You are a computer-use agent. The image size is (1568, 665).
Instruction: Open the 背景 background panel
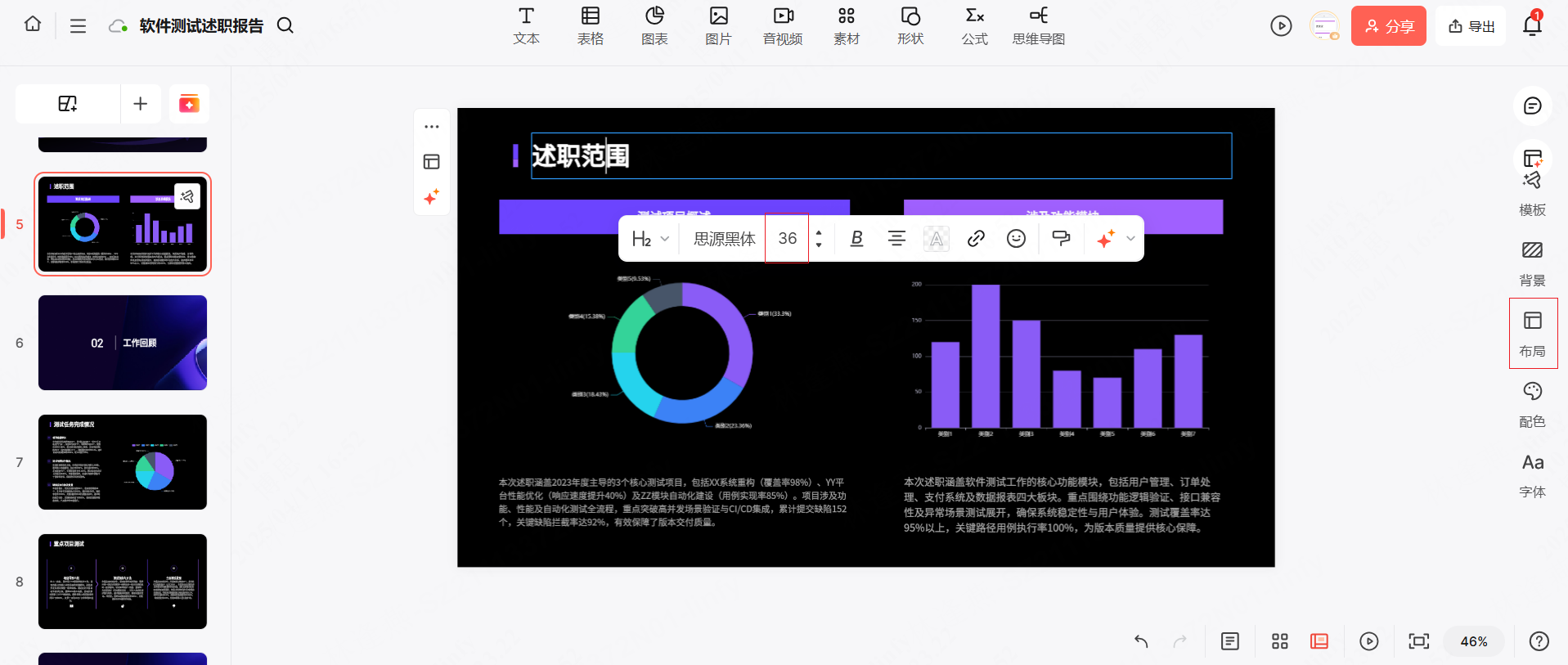coord(1532,263)
